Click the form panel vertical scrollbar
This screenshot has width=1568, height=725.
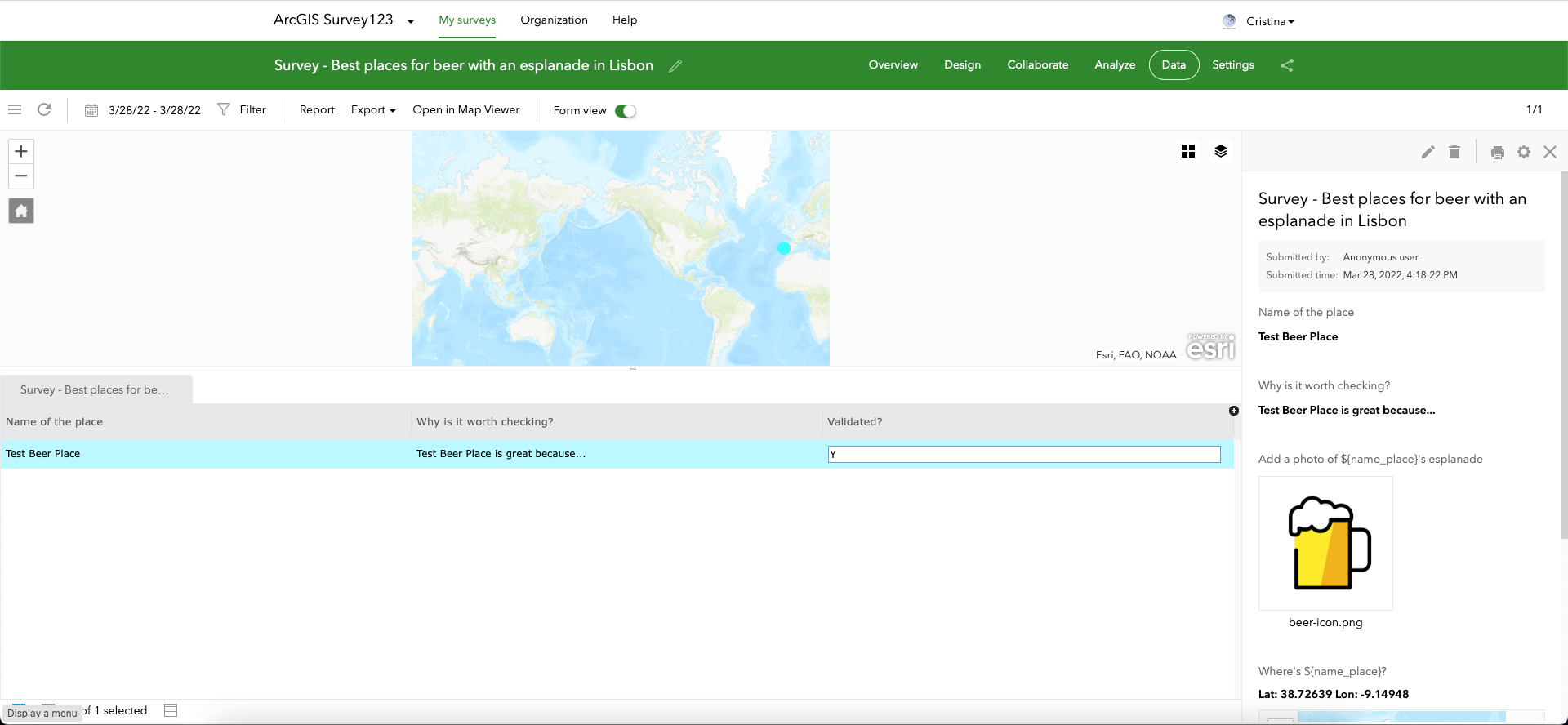[x=1564, y=355]
